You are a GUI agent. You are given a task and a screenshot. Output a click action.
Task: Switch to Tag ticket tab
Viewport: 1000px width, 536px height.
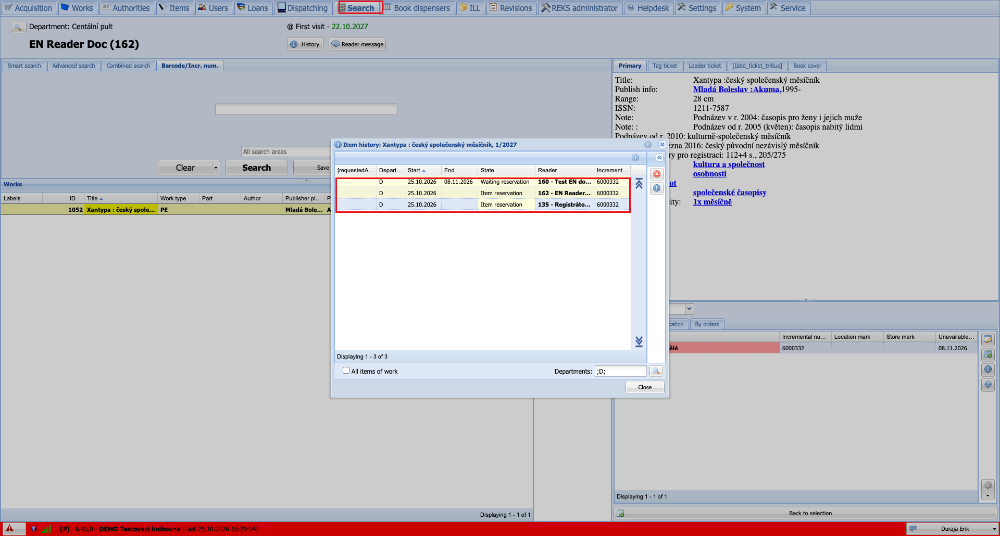point(665,66)
